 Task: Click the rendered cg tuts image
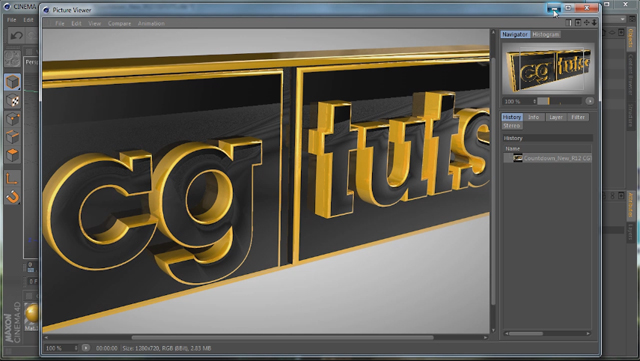pos(266,181)
